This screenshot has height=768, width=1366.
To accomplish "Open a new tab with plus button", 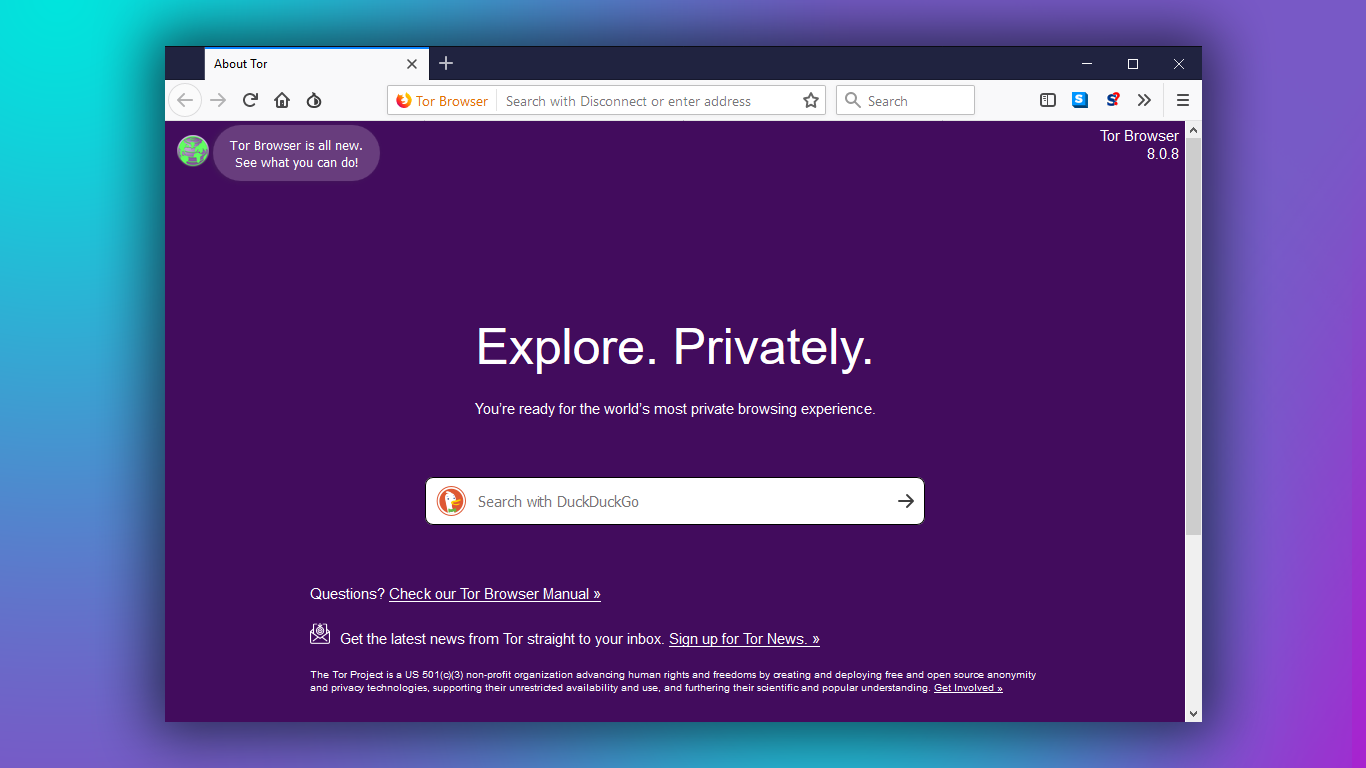I will (x=446, y=63).
